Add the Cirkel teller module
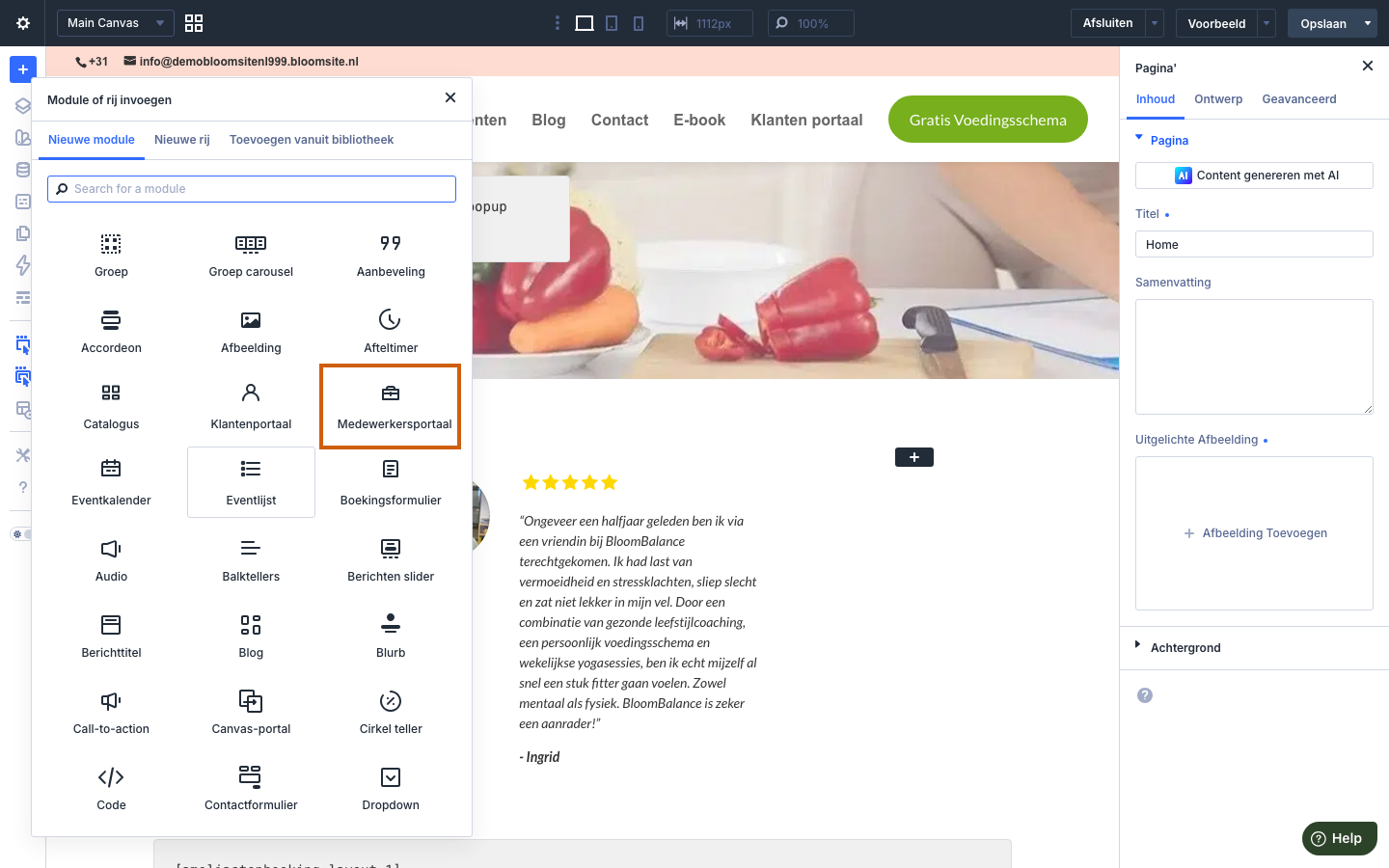Screen dimensions: 1389x868 (x=391, y=712)
